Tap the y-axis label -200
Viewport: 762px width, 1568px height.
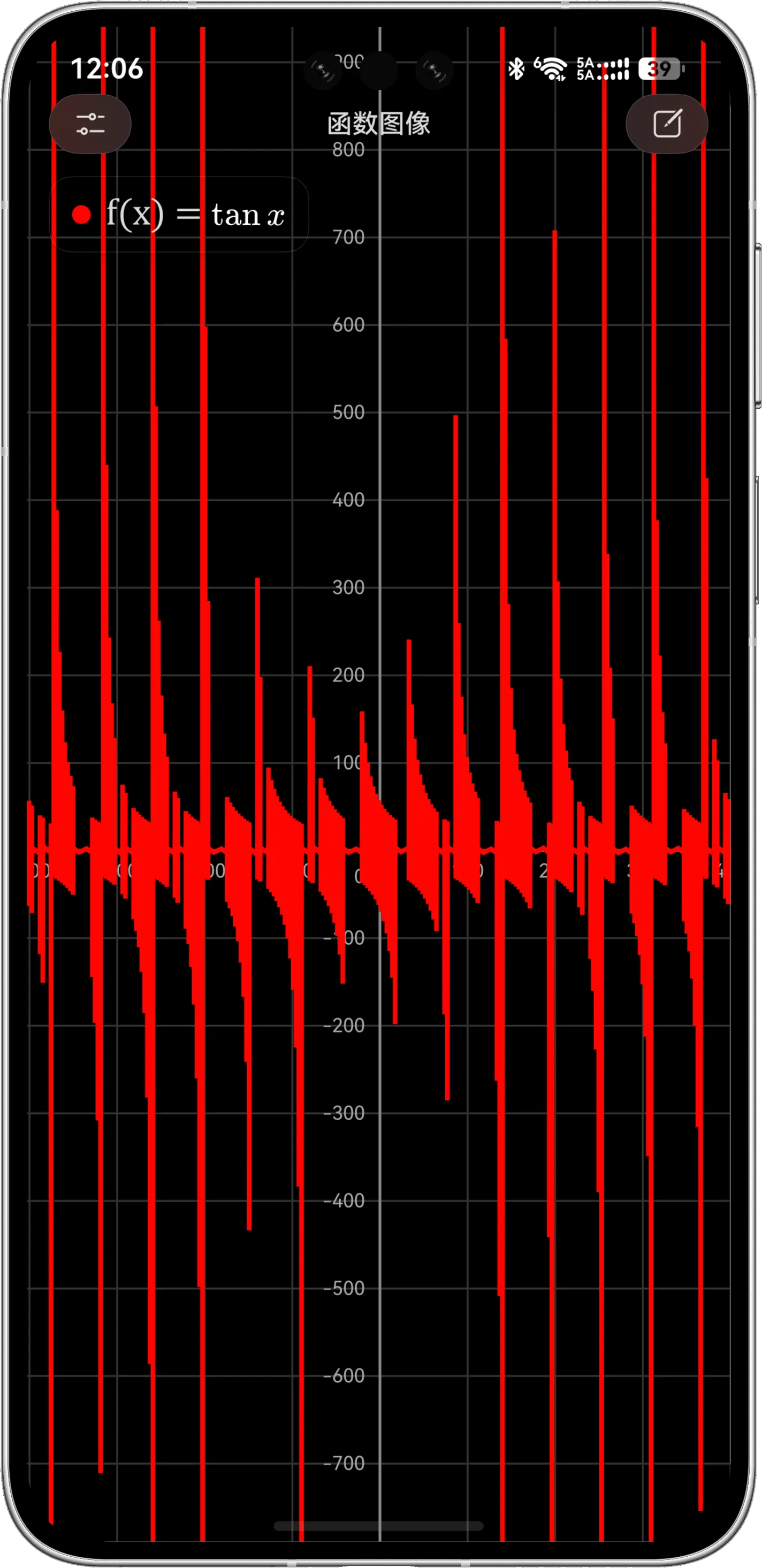click(344, 1026)
